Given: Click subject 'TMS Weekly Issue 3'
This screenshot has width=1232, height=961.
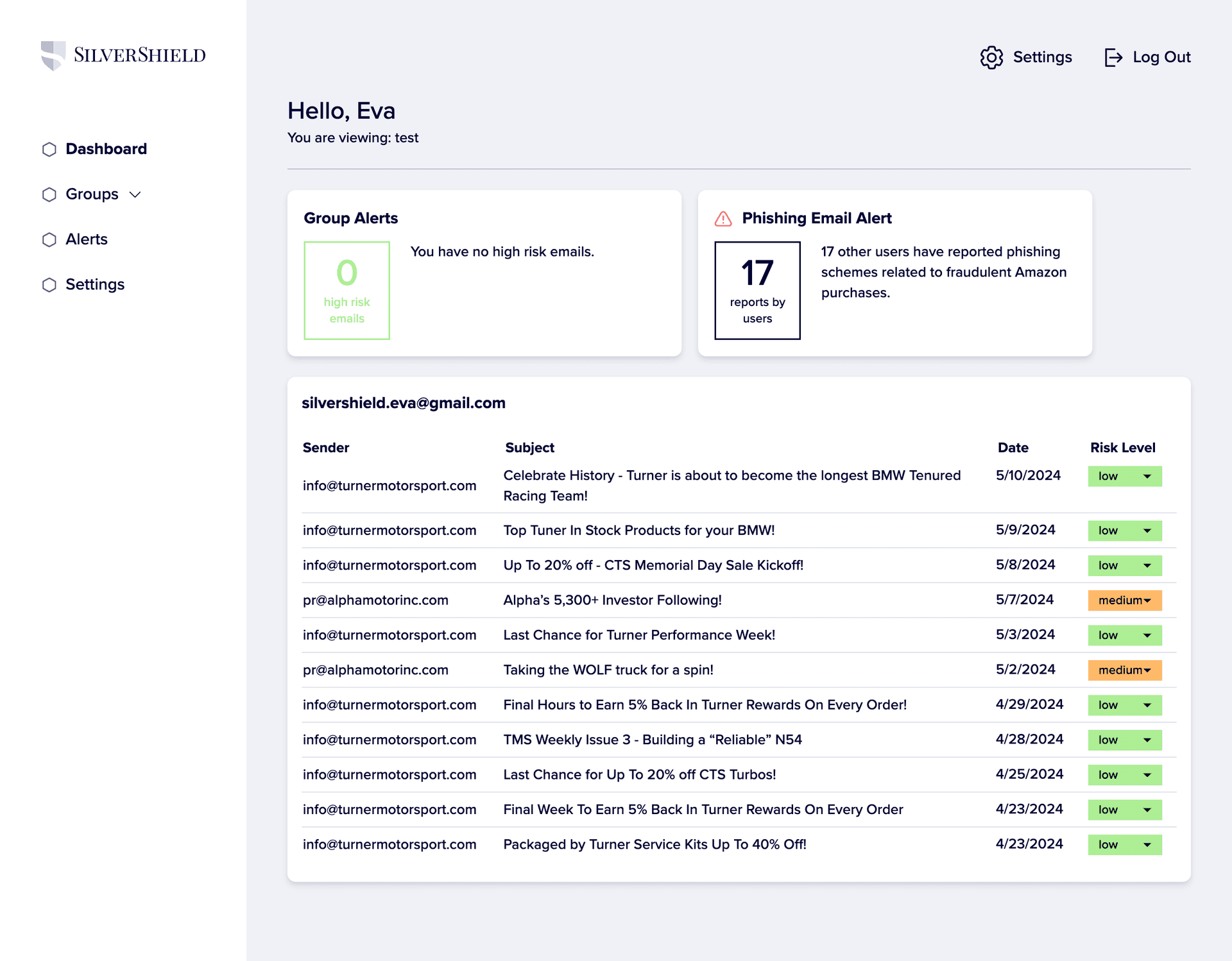Looking at the screenshot, I should tap(653, 740).
